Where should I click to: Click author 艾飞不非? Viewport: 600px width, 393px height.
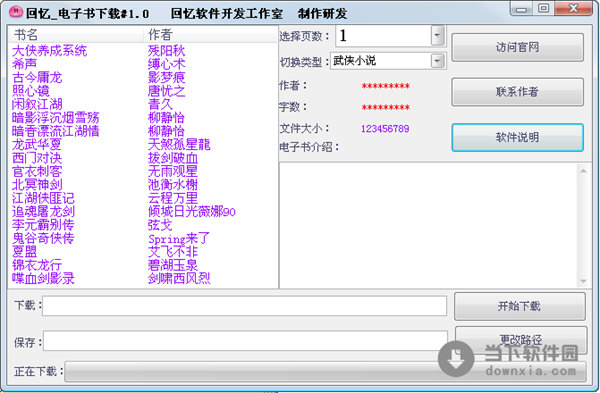[x=173, y=251]
